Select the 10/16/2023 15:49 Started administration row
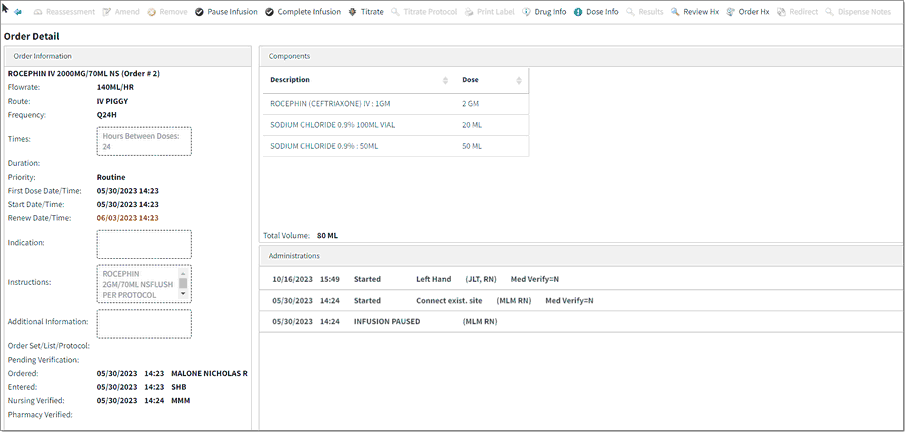Viewport: 907px width, 434px height. pyautogui.click(x=580, y=279)
